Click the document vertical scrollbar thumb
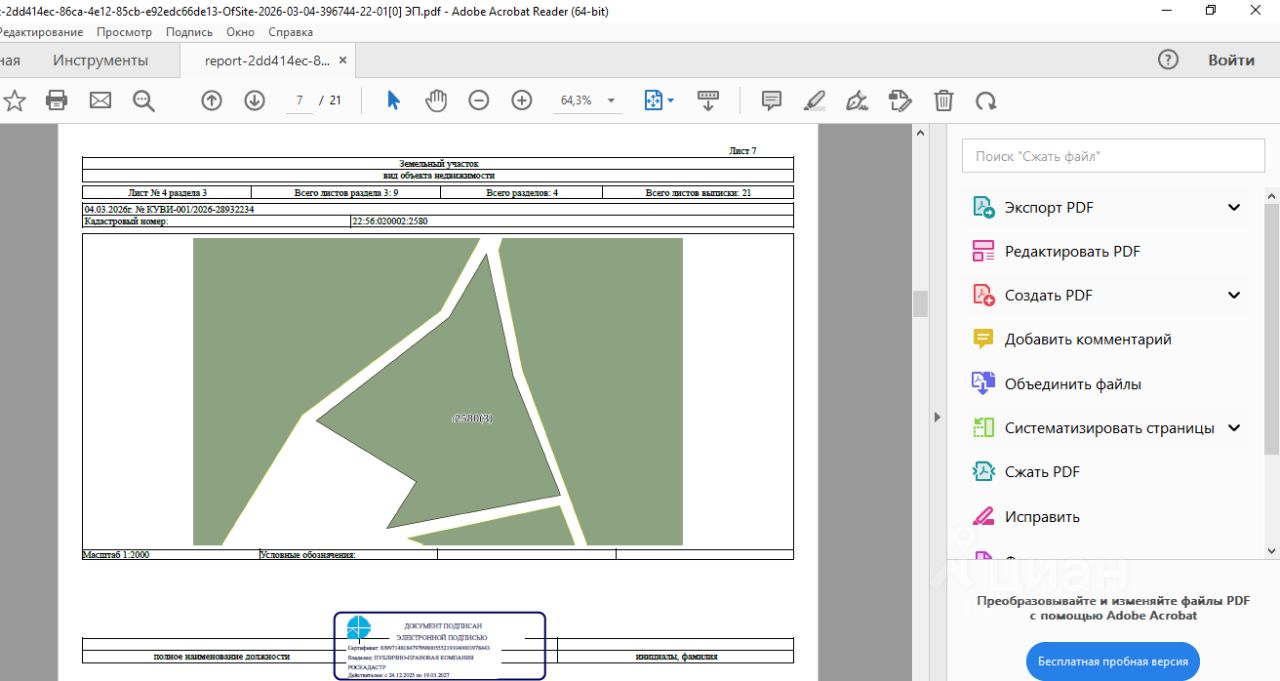Viewport: 1280px width, 681px height. (x=920, y=304)
